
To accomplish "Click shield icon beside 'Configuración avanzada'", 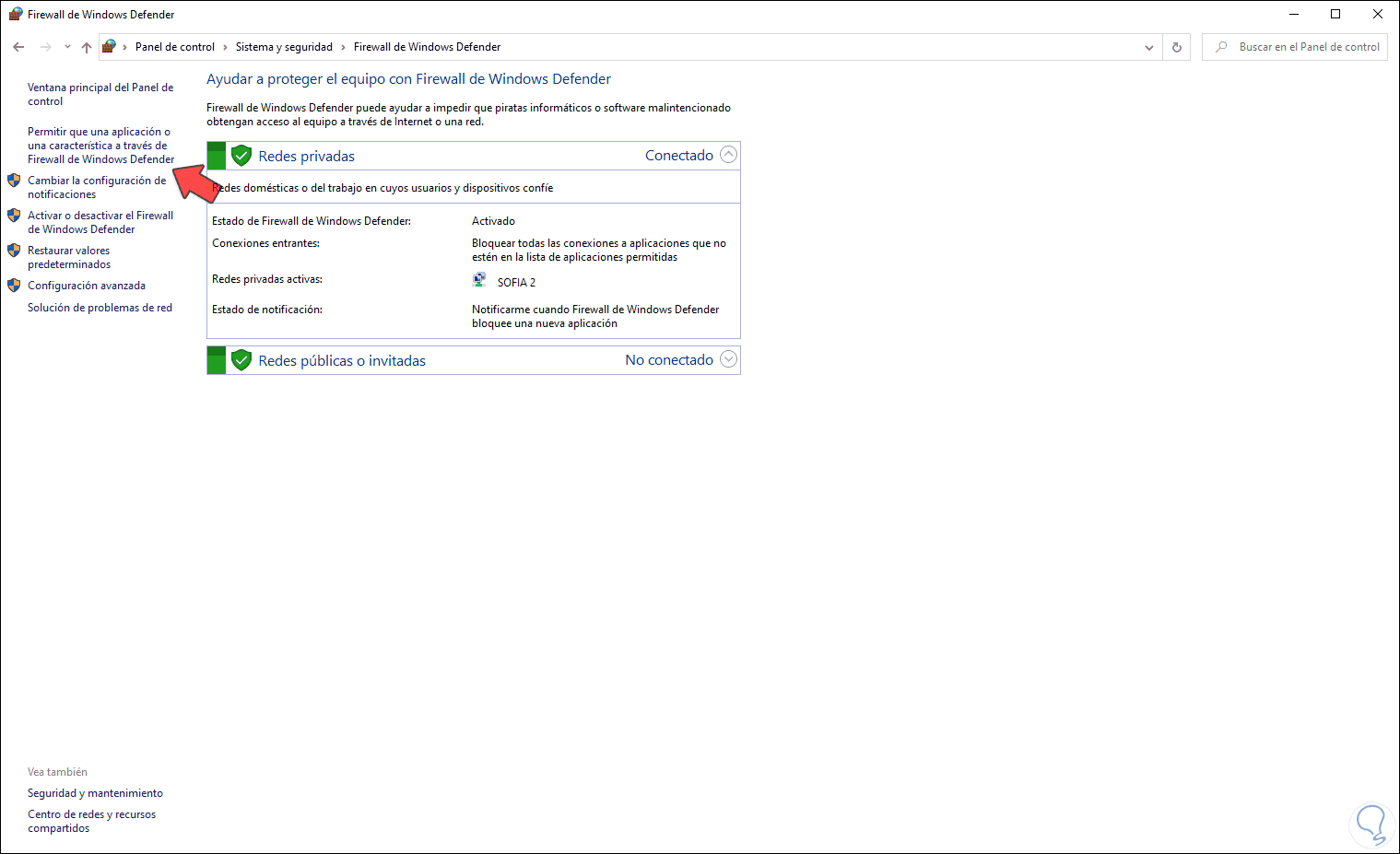I will [x=14, y=286].
